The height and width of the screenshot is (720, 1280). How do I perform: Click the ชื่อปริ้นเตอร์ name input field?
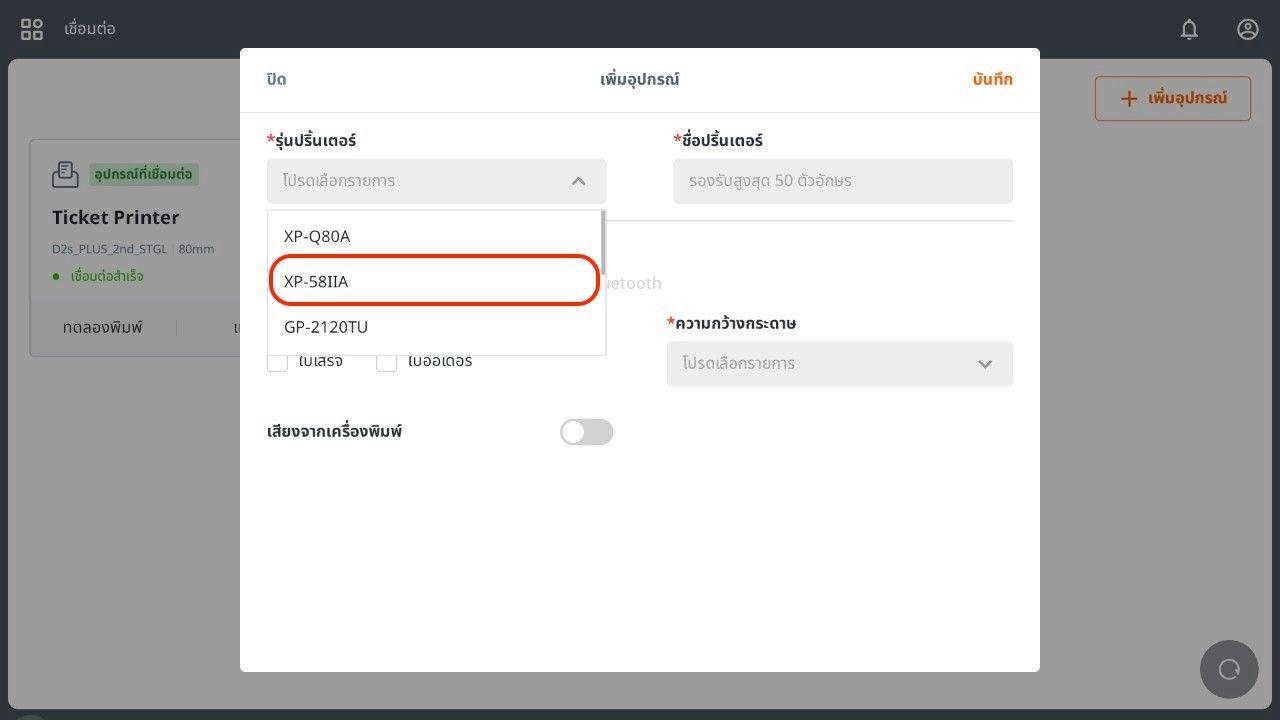tap(842, 181)
